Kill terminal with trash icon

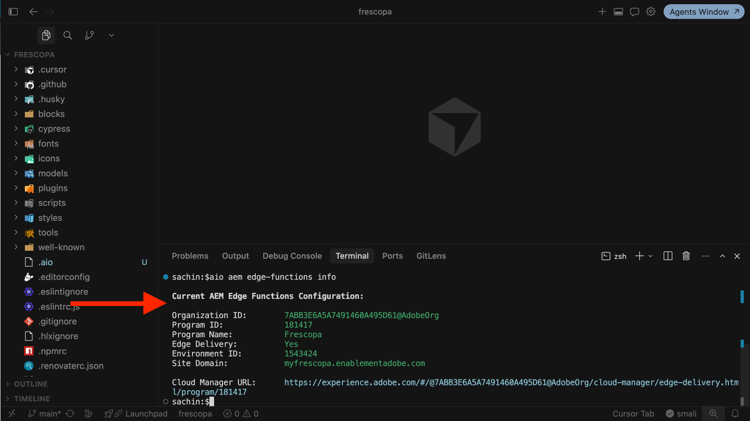pos(686,256)
